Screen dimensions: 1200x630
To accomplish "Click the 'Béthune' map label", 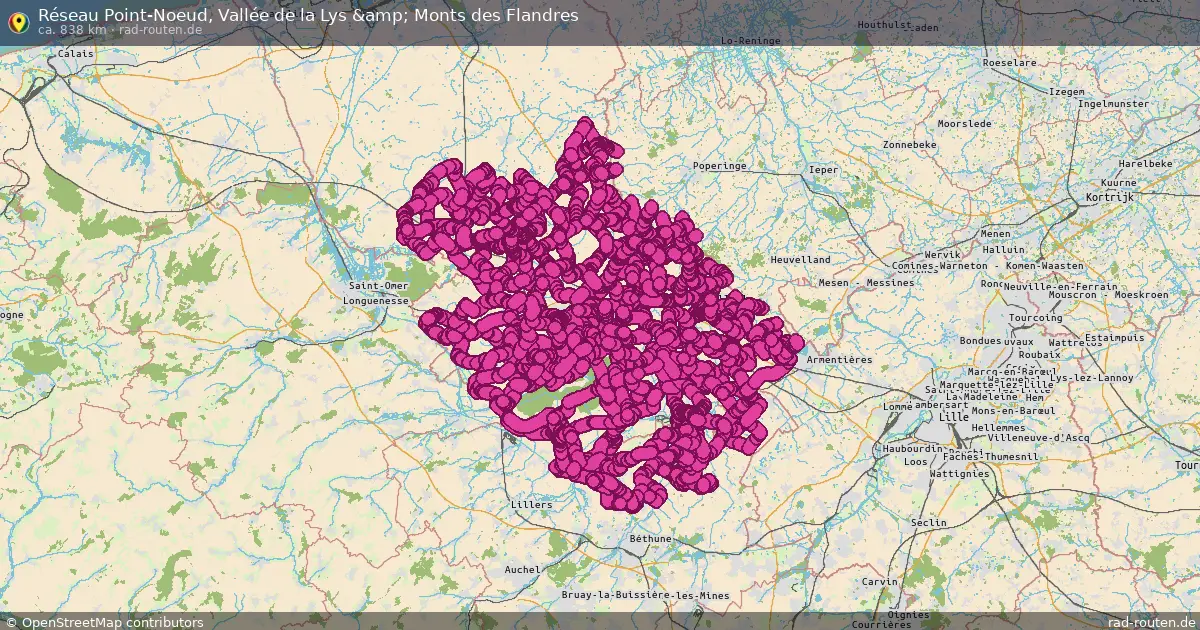I will click(651, 539).
